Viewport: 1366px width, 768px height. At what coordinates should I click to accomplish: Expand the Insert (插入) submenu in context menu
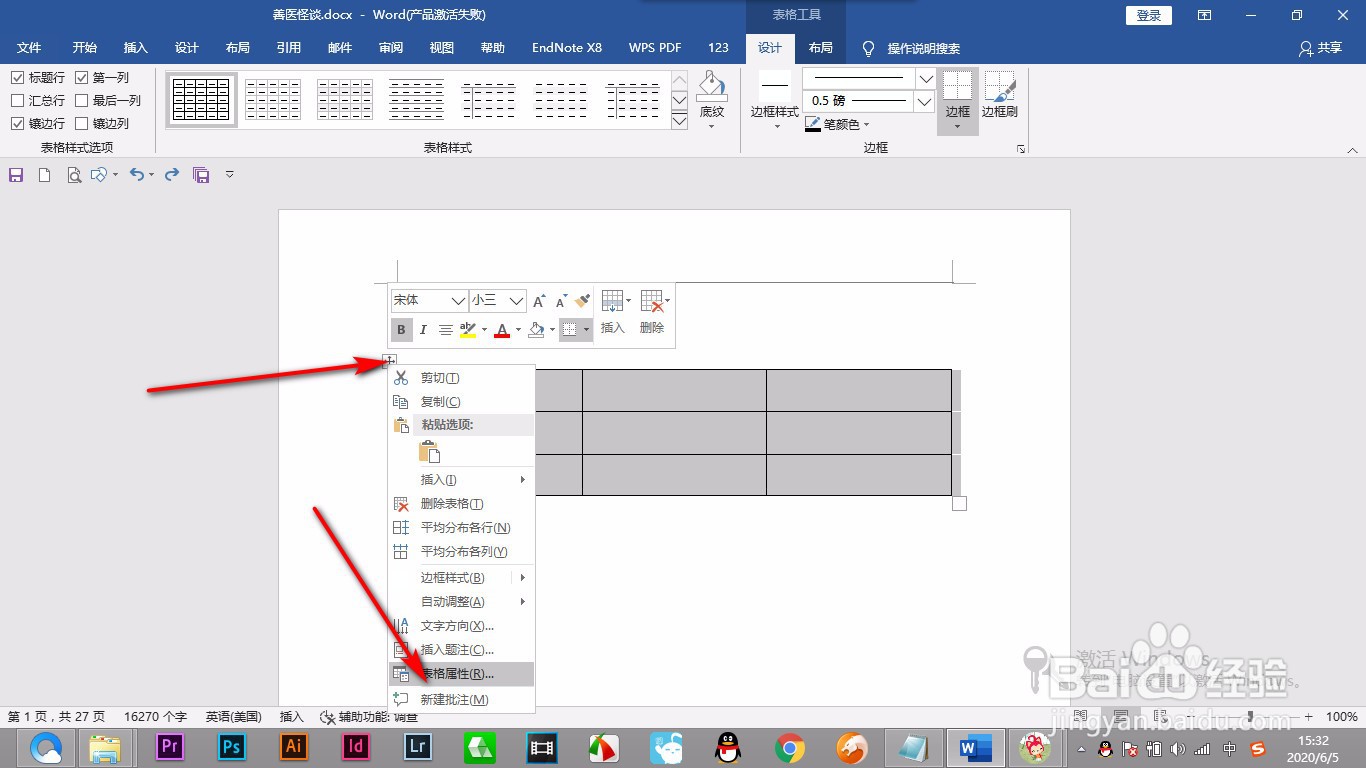461,480
